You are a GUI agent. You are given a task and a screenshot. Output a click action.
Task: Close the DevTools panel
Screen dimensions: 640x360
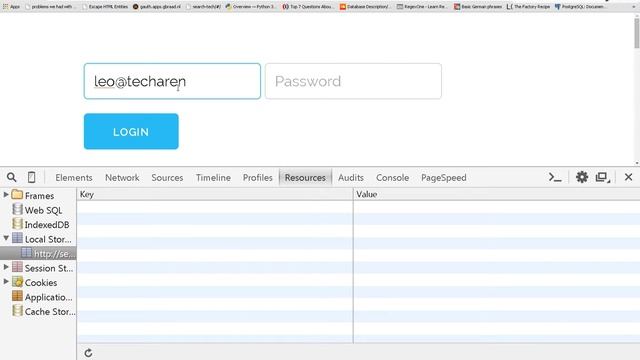pyautogui.click(x=629, y=177)
